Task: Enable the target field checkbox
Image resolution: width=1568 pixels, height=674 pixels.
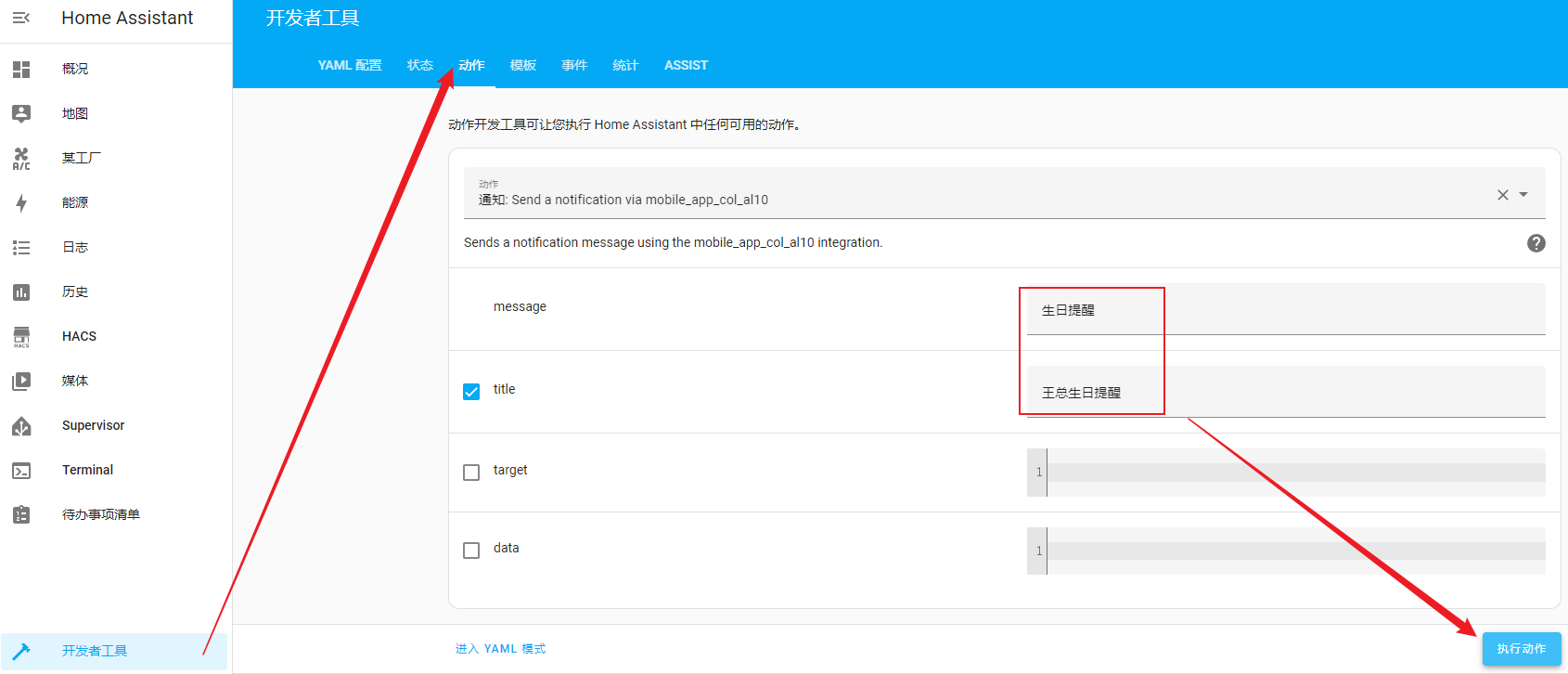Action: click(471, 473)
